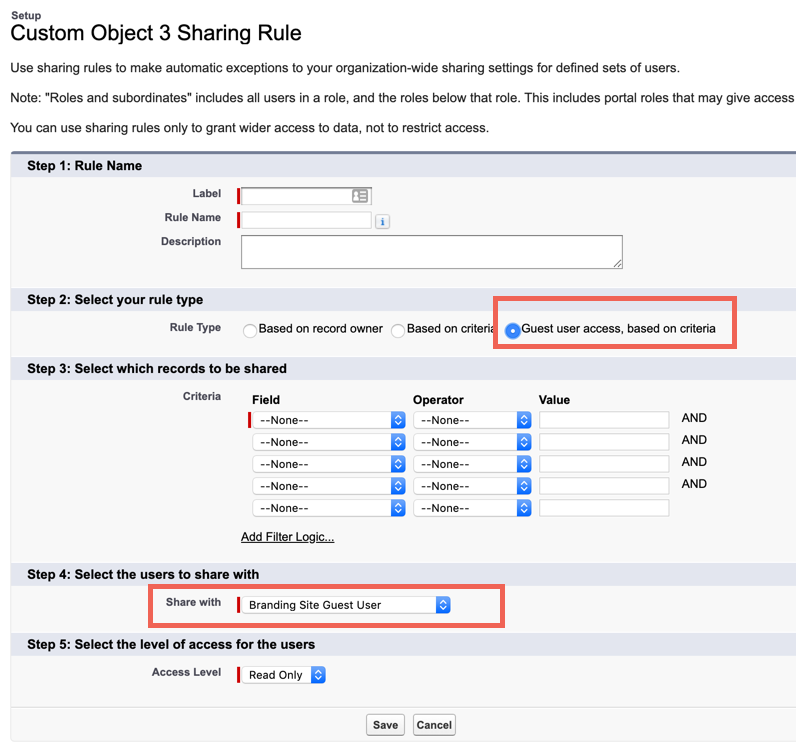Click the Operator column header
Image resolution: width=796 pixels, height=749 pixels.
pos(438,400)
